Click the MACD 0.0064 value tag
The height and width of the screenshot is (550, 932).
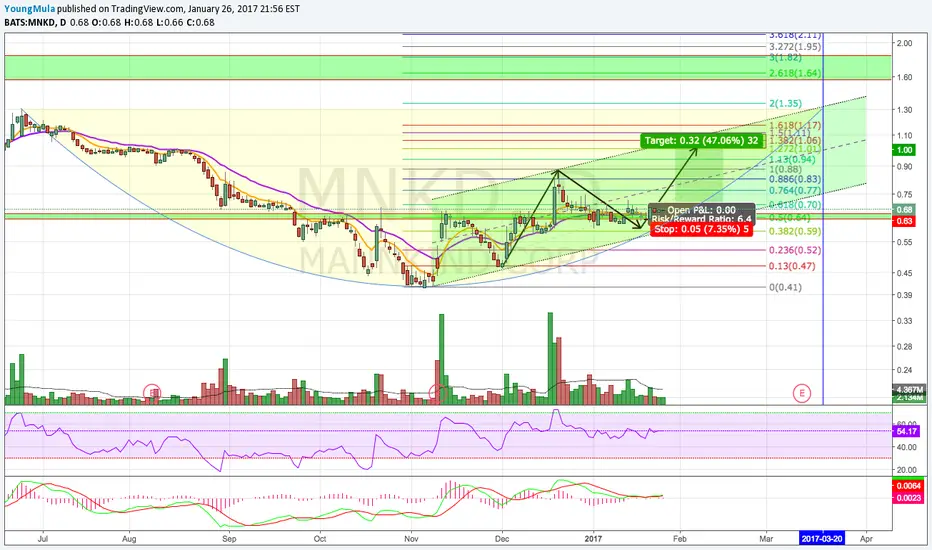click(908, 486)
